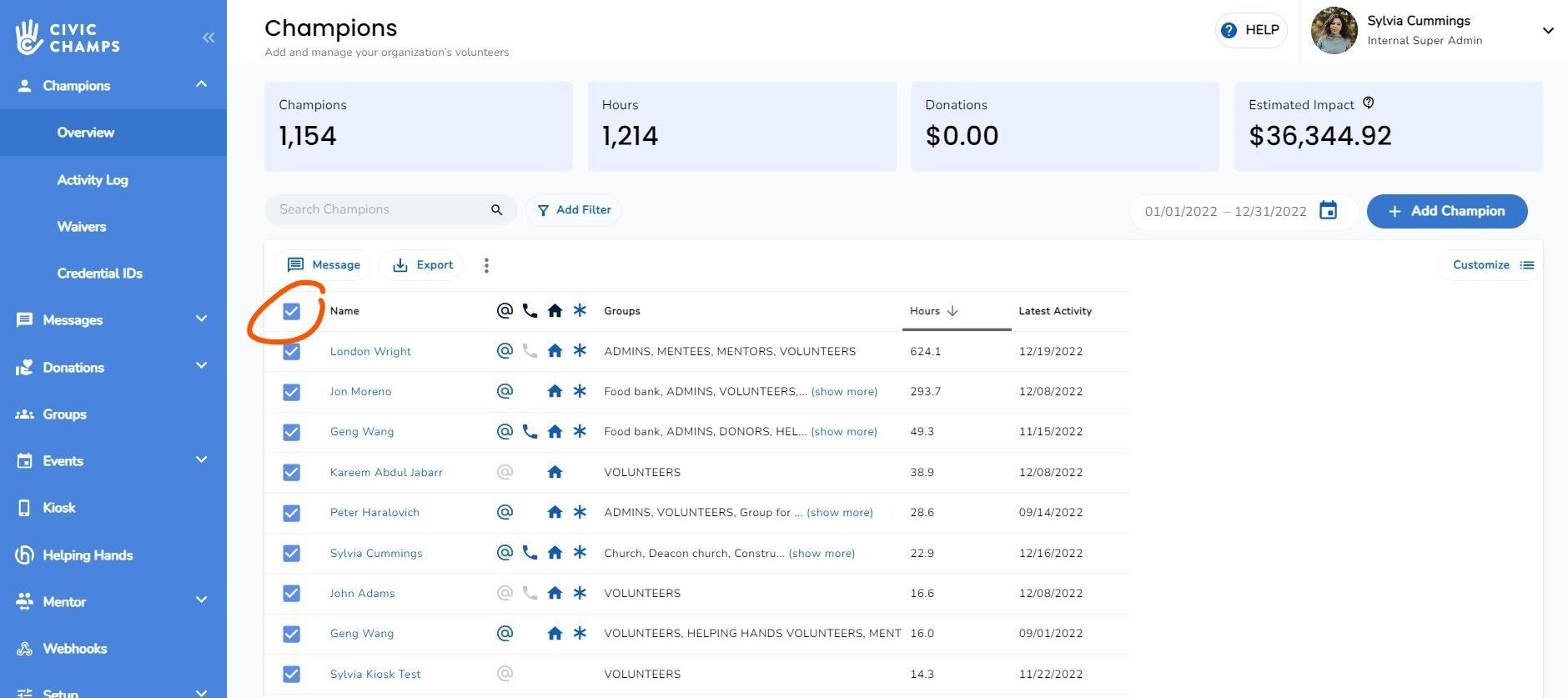Open the three-dot more options menu

[486, 265]
